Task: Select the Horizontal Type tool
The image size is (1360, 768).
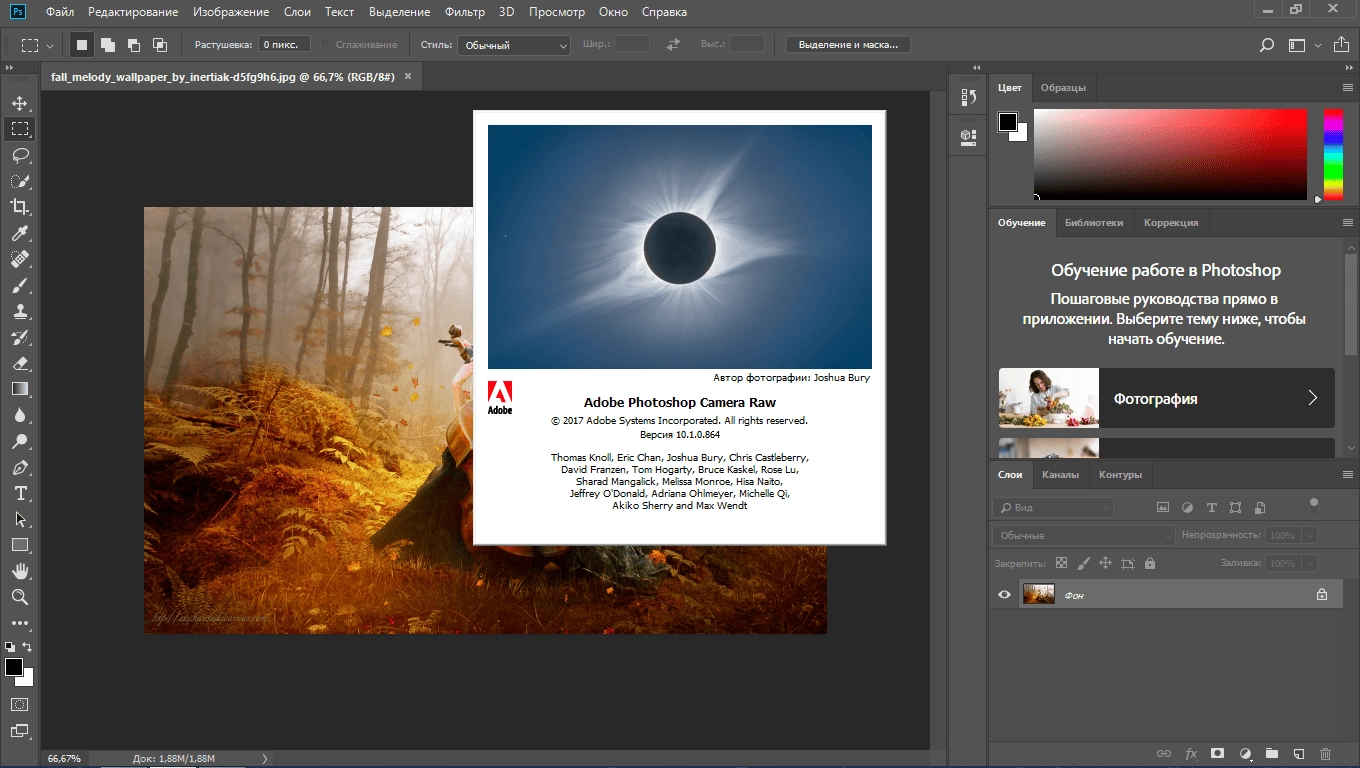Action: point(19,493)
